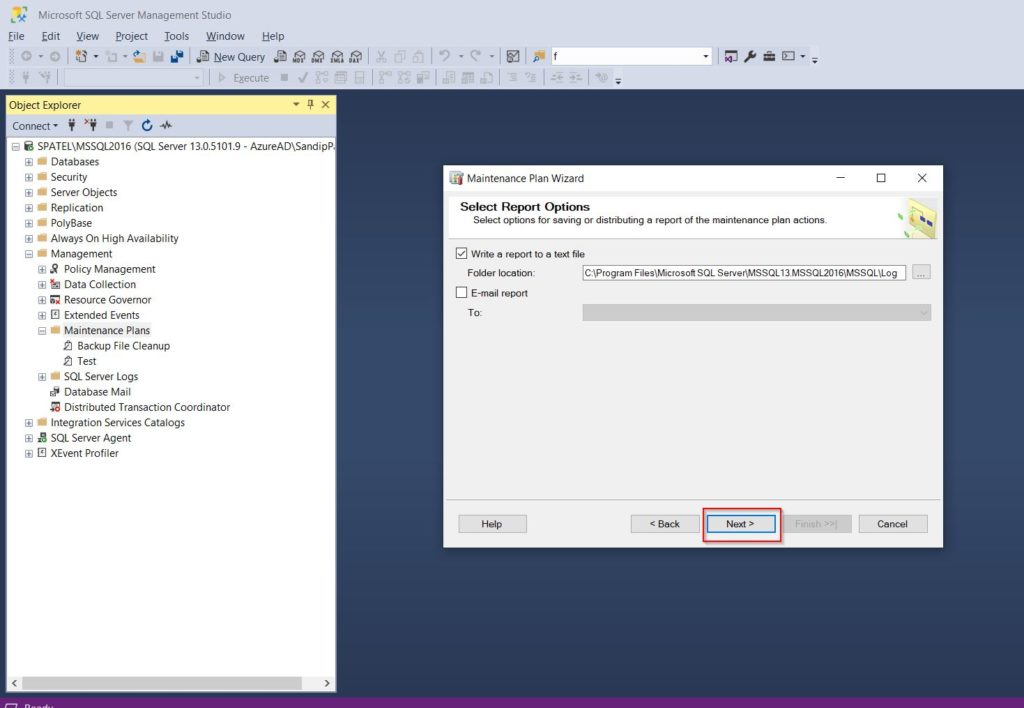Open the Window menu

[x=225, y=36]
